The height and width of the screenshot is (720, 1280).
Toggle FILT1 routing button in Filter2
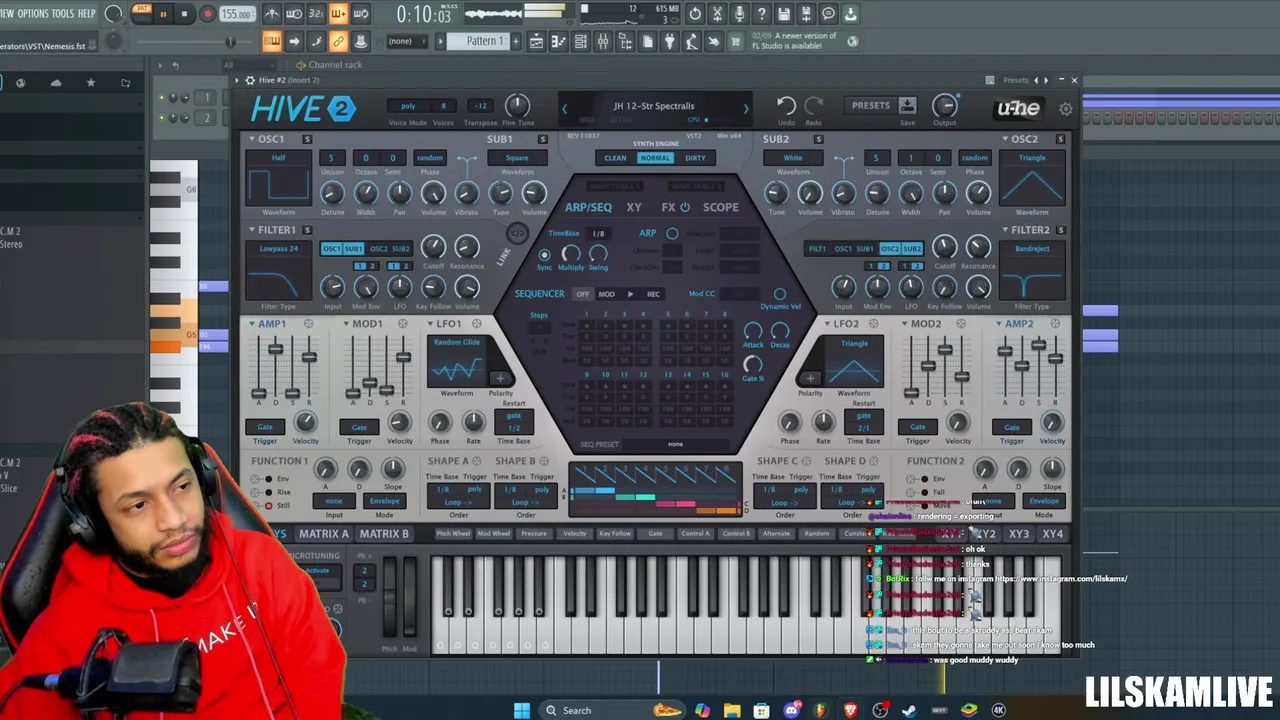[818, 248]
